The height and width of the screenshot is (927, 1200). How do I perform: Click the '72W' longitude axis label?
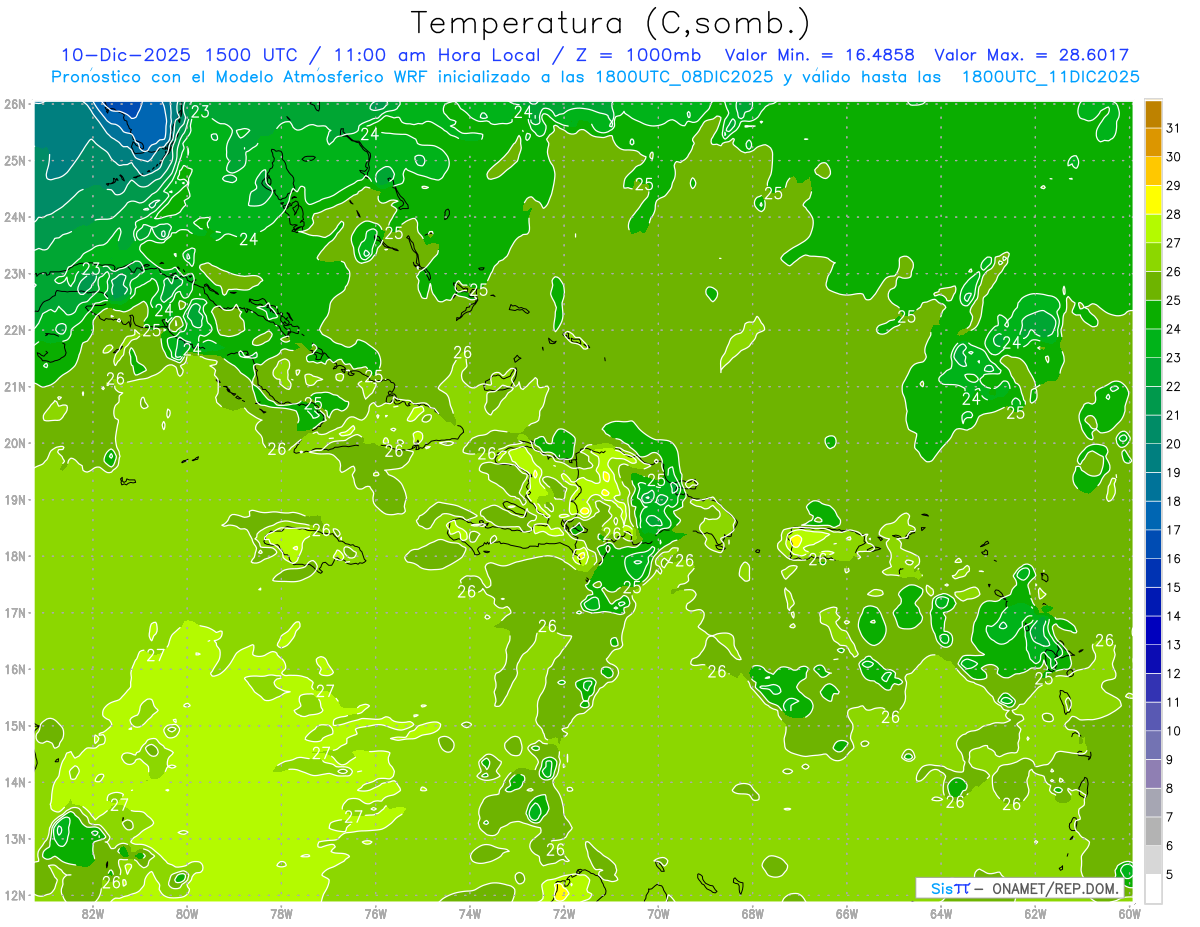point(564,913)
